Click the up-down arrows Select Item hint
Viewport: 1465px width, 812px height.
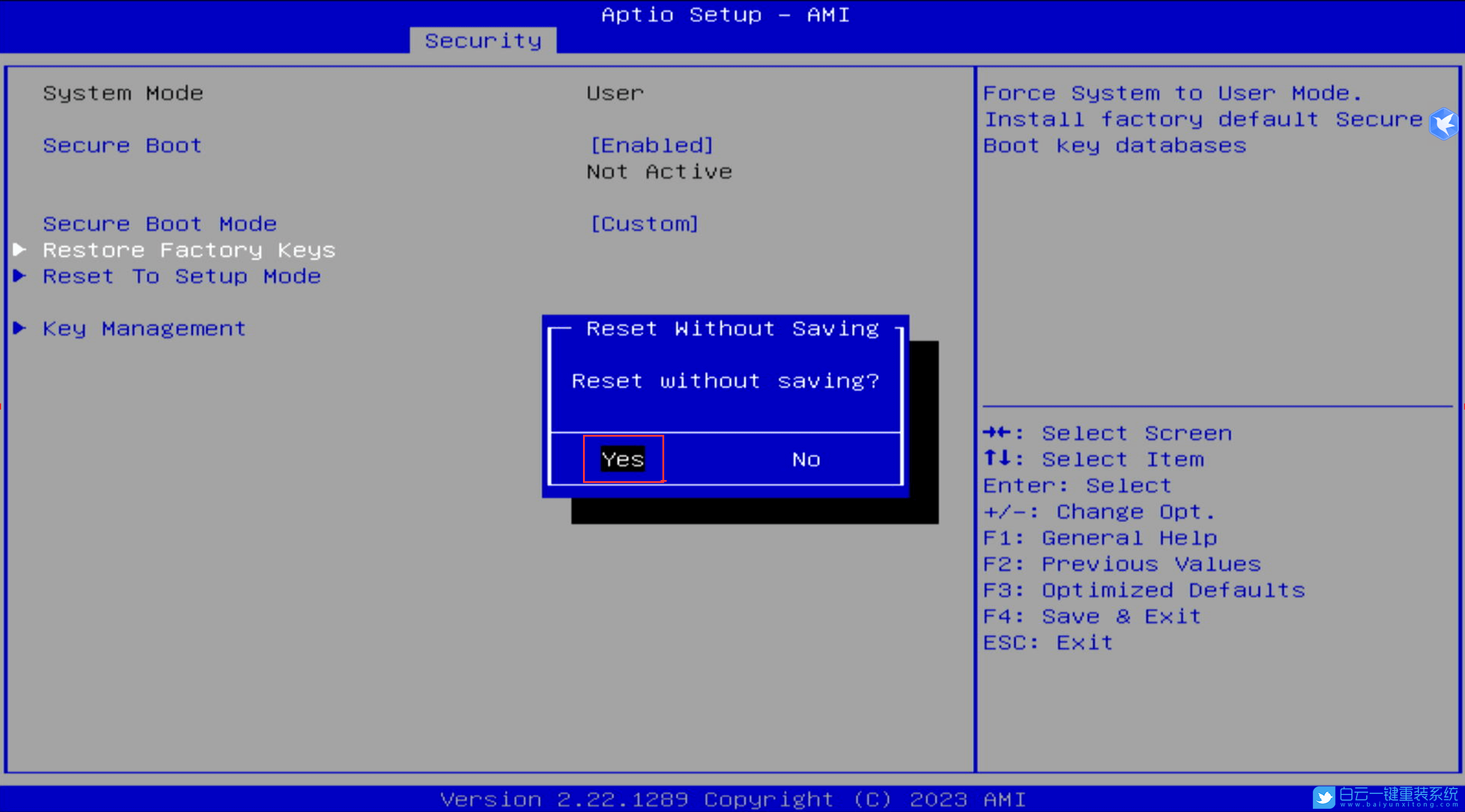[1093, 460]
